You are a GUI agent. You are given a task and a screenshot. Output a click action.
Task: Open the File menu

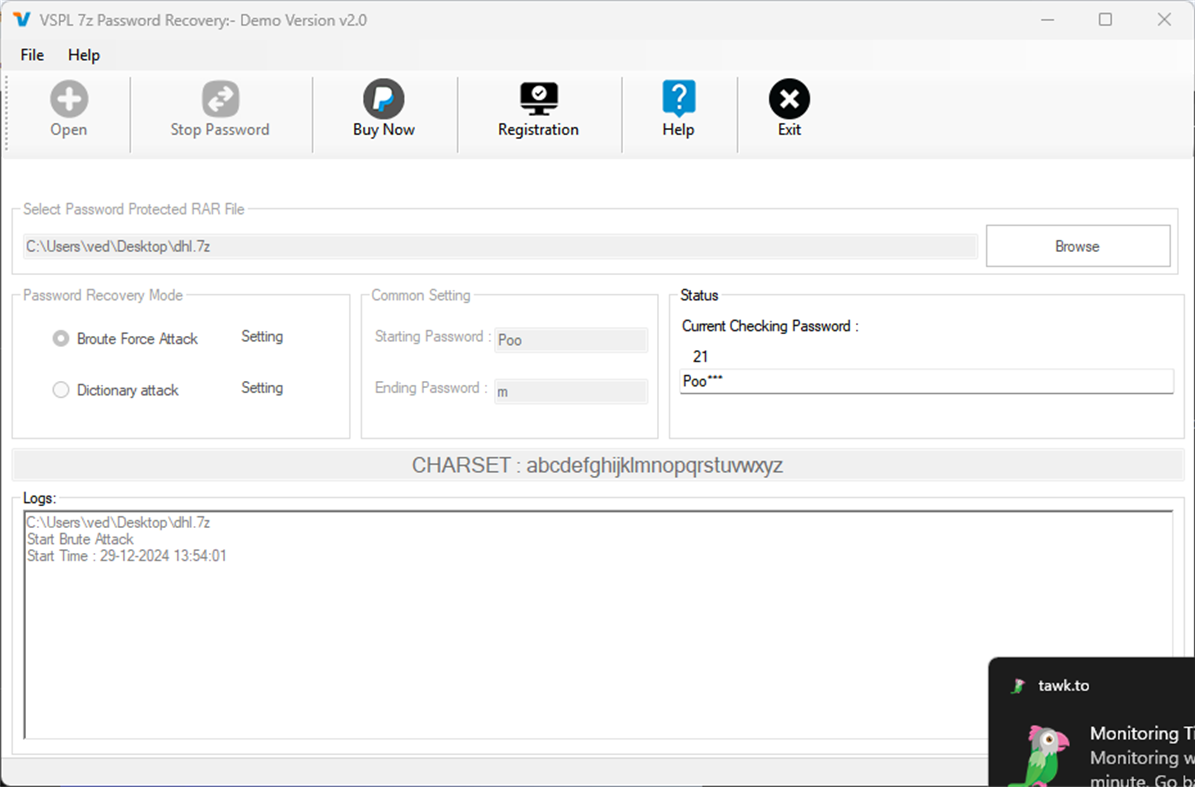pyautogui.click(x=31, y=55)
